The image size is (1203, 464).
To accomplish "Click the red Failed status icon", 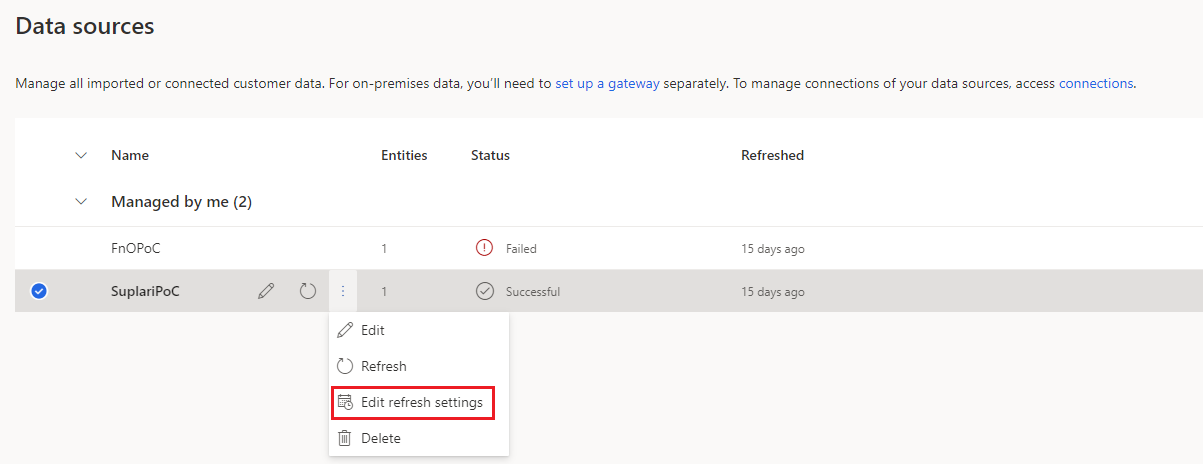I will (x=484, y=248).
